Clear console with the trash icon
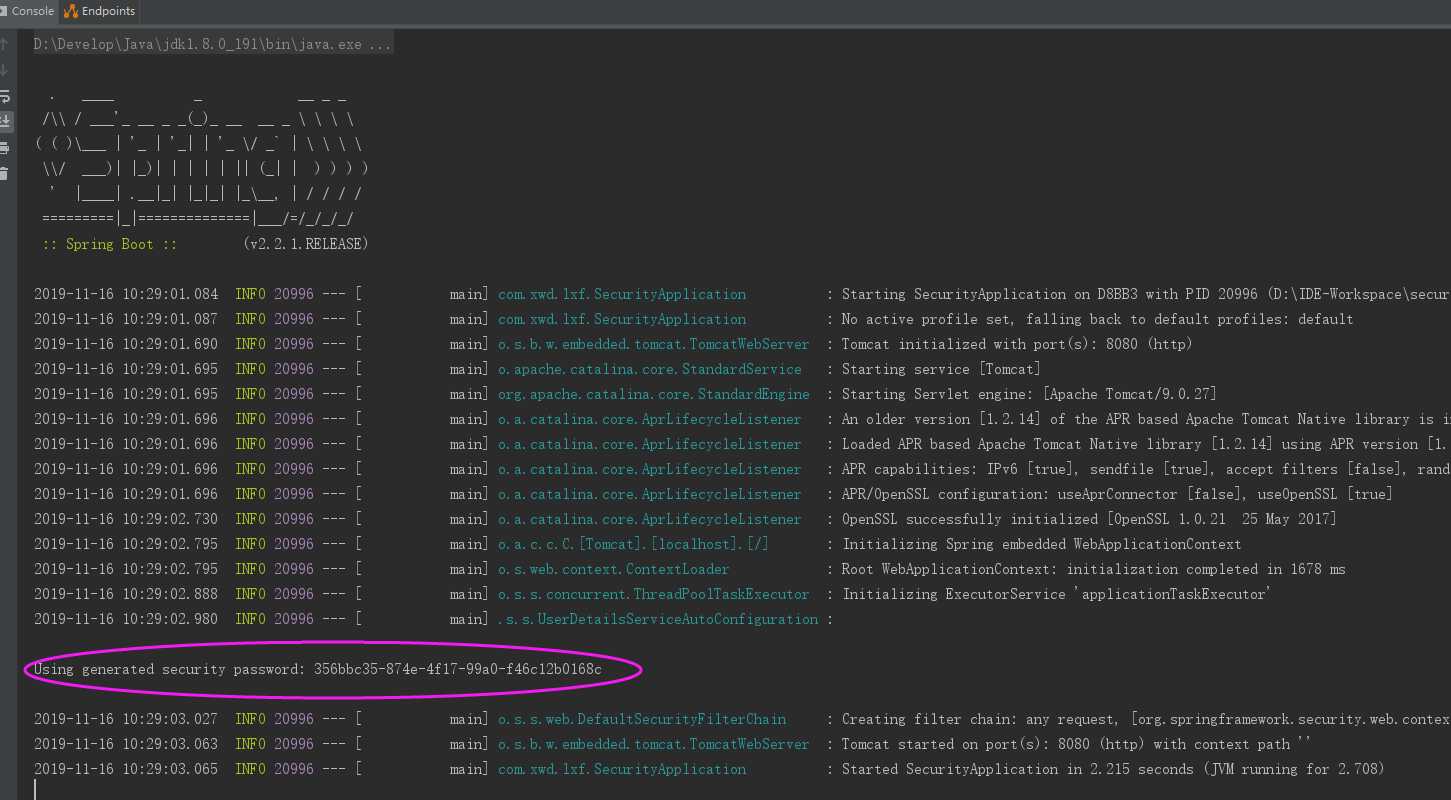The width and height of the screenshot is (1451, 800). coord(4,173)
